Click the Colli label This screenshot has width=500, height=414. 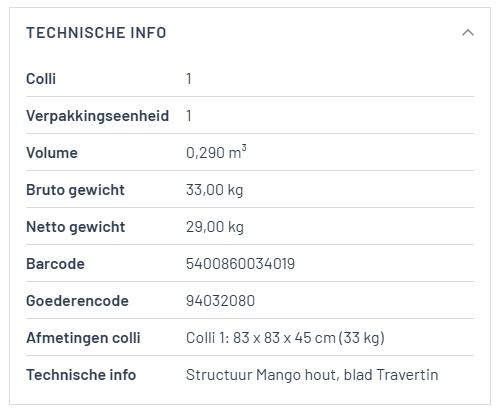pos(41,79)
